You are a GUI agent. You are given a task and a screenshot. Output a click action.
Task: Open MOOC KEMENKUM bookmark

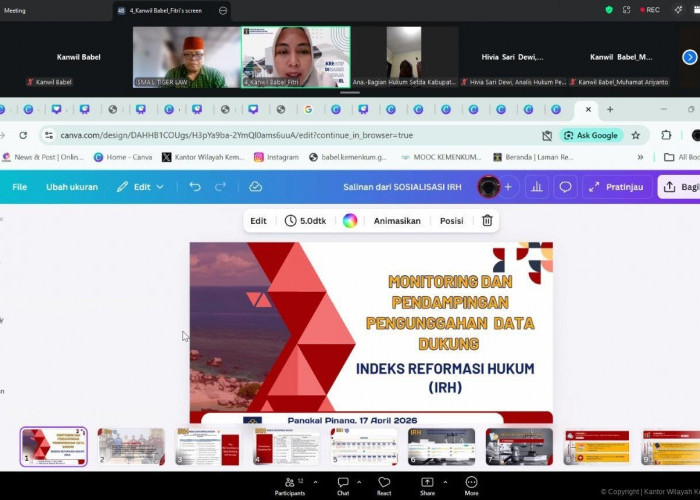pyautogui.click(x=442, y=157)
